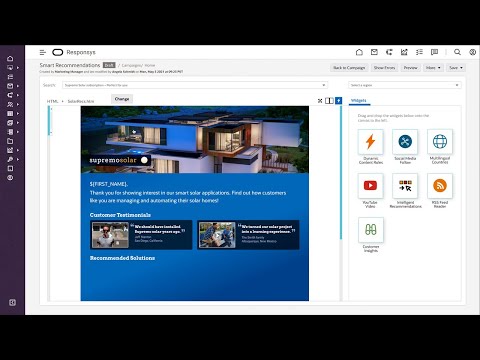The width and height of the screenshot is (480, 360).
Task: Open the envelope email icon in the top bar
Action: (374, 52)
